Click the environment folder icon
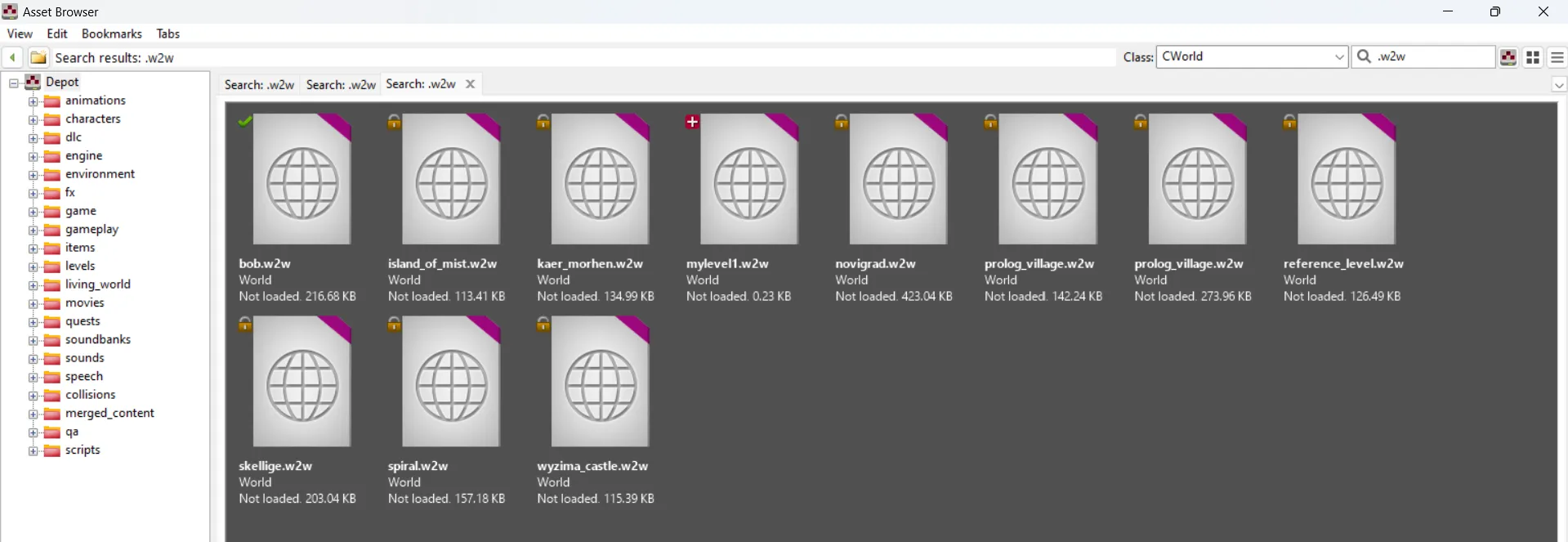The image size is (1568, 542). coord(52,175)
